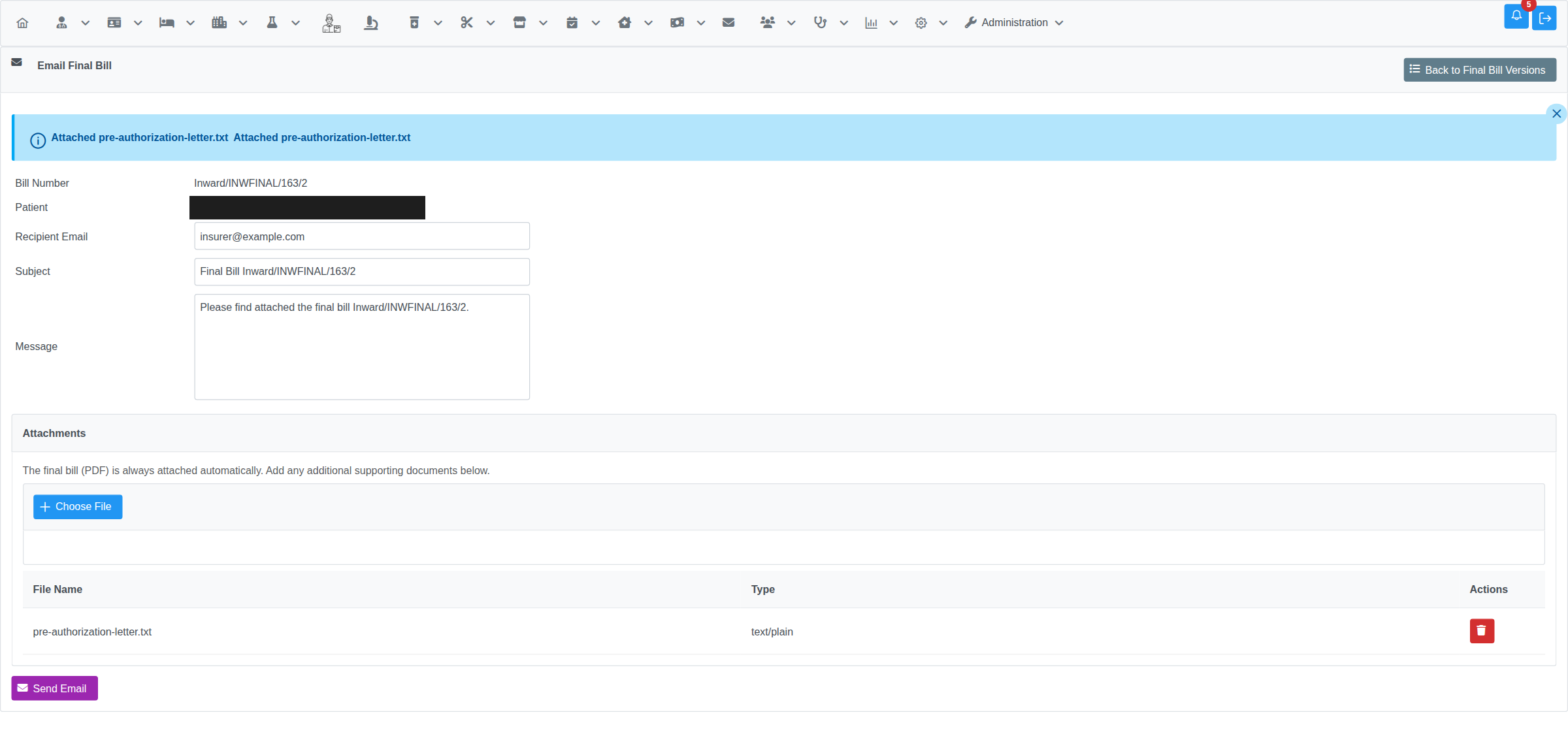Click inside the Message text area
Viewport: 1568px width, 738px height.
pyautogui.click(x=362, y=347)
